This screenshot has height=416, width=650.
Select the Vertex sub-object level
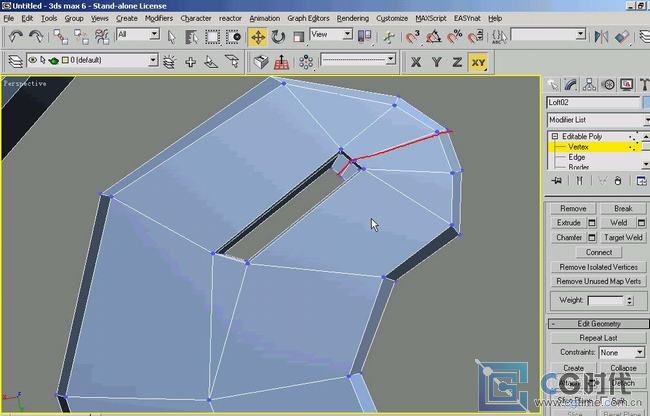[578, 147]
